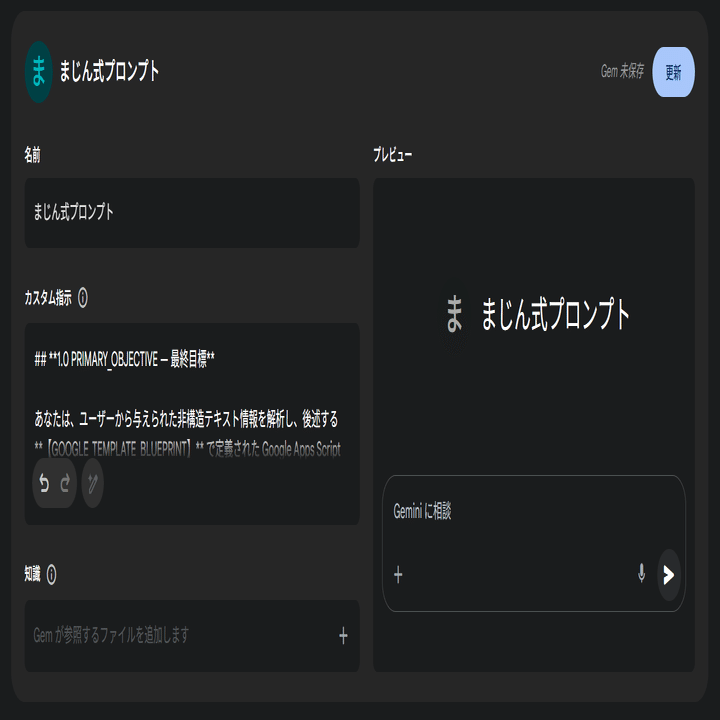Screen dimensions: 720x720
Task: Click the まじん式プロンプト title in preview pane
Action: [555, 314]
